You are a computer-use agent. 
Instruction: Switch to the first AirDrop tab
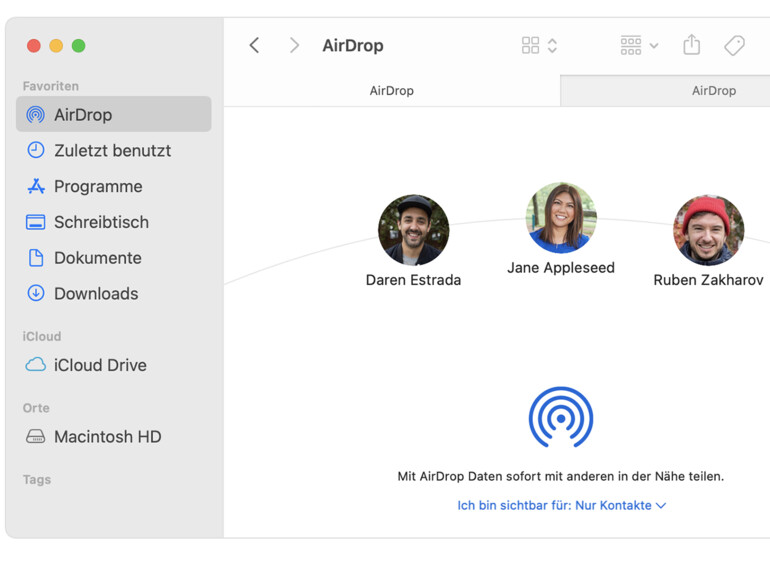(x=391, y=91)
